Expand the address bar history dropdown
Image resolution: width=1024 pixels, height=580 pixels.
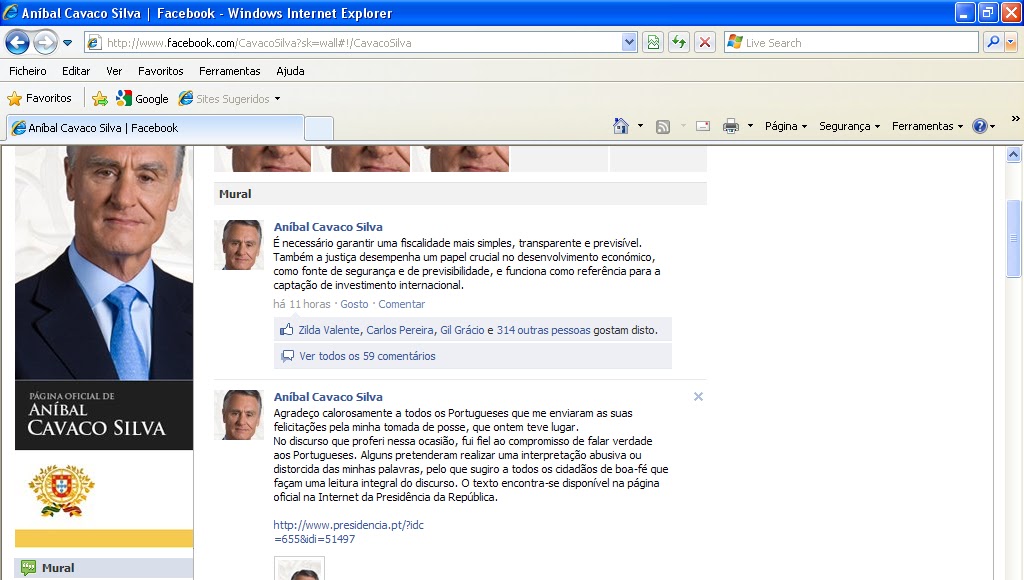[x=629, y=43]
